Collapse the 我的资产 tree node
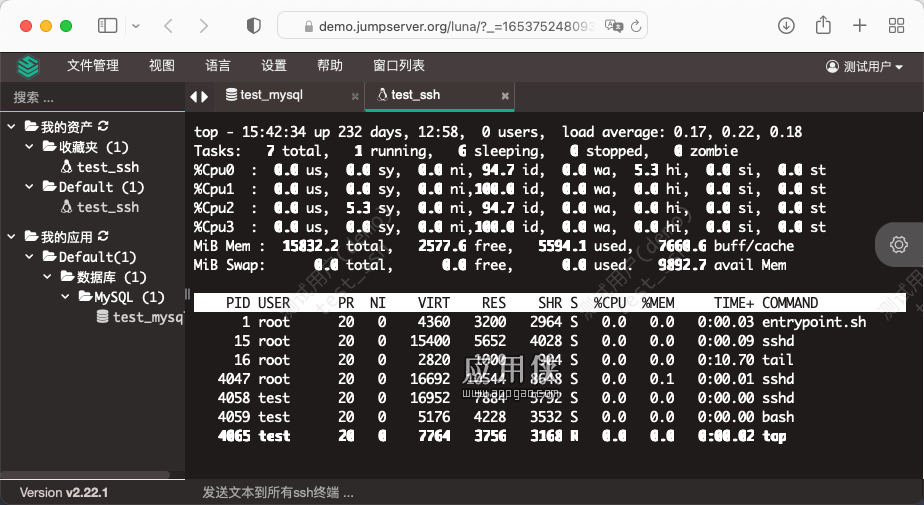Screen dimensions: 924x505 (x=11, y=127)
